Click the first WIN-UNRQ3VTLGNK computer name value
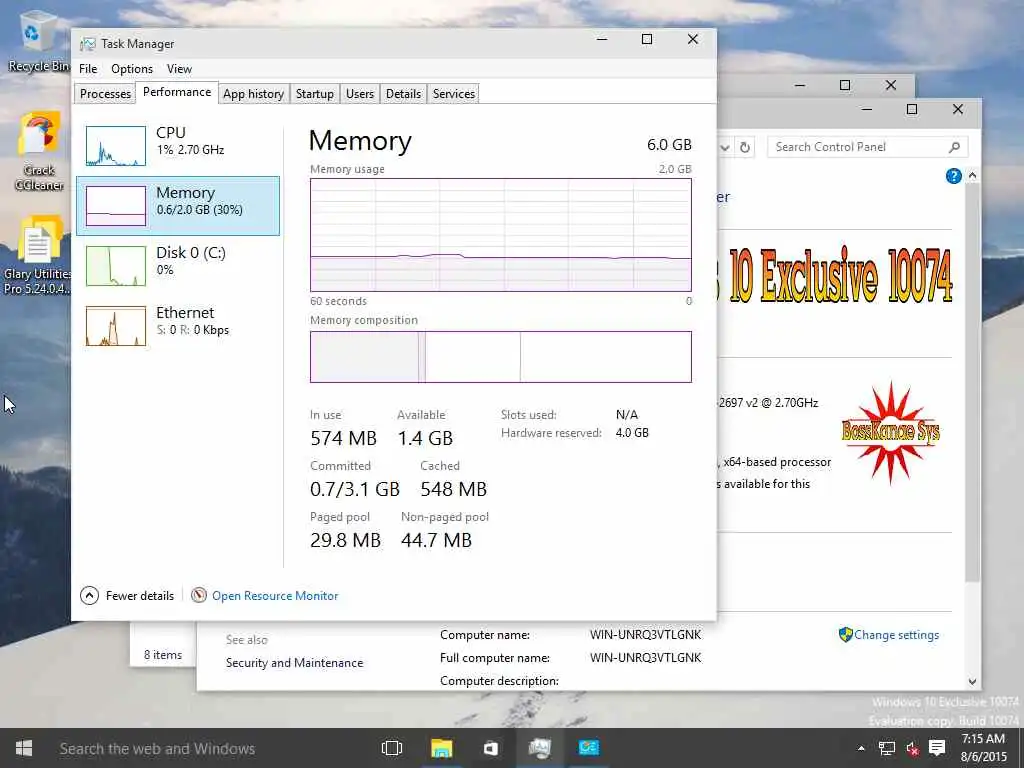Image resolution: width=1024 pixels, height=768 pixels. pyautogui.click(x=645, y=635)
